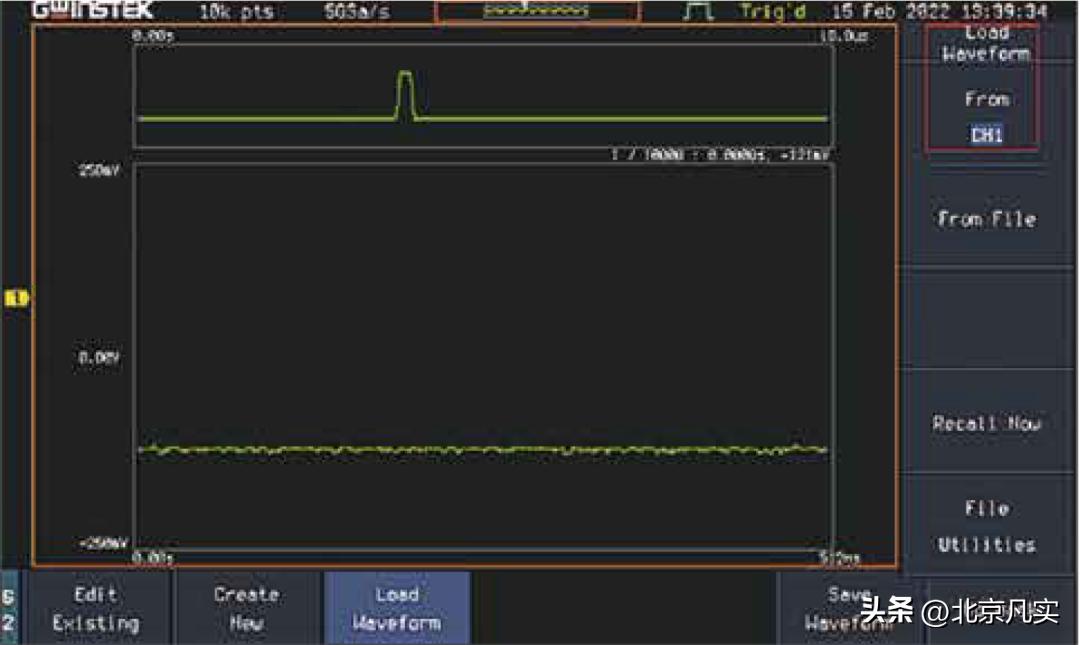Choose From File in side menu
Viewport: 1080px width, 645px height.
[986, 219]
